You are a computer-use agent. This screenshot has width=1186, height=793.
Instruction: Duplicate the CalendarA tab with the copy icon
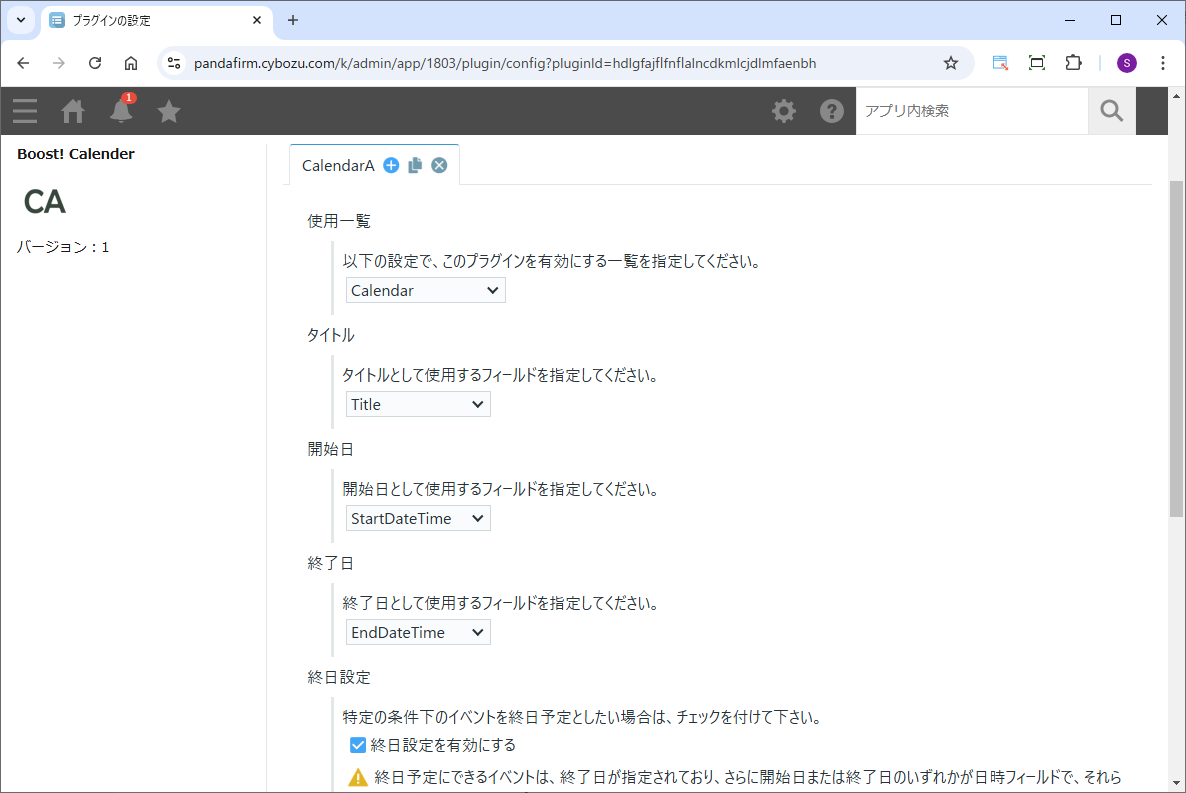click(x=415, y=166)
